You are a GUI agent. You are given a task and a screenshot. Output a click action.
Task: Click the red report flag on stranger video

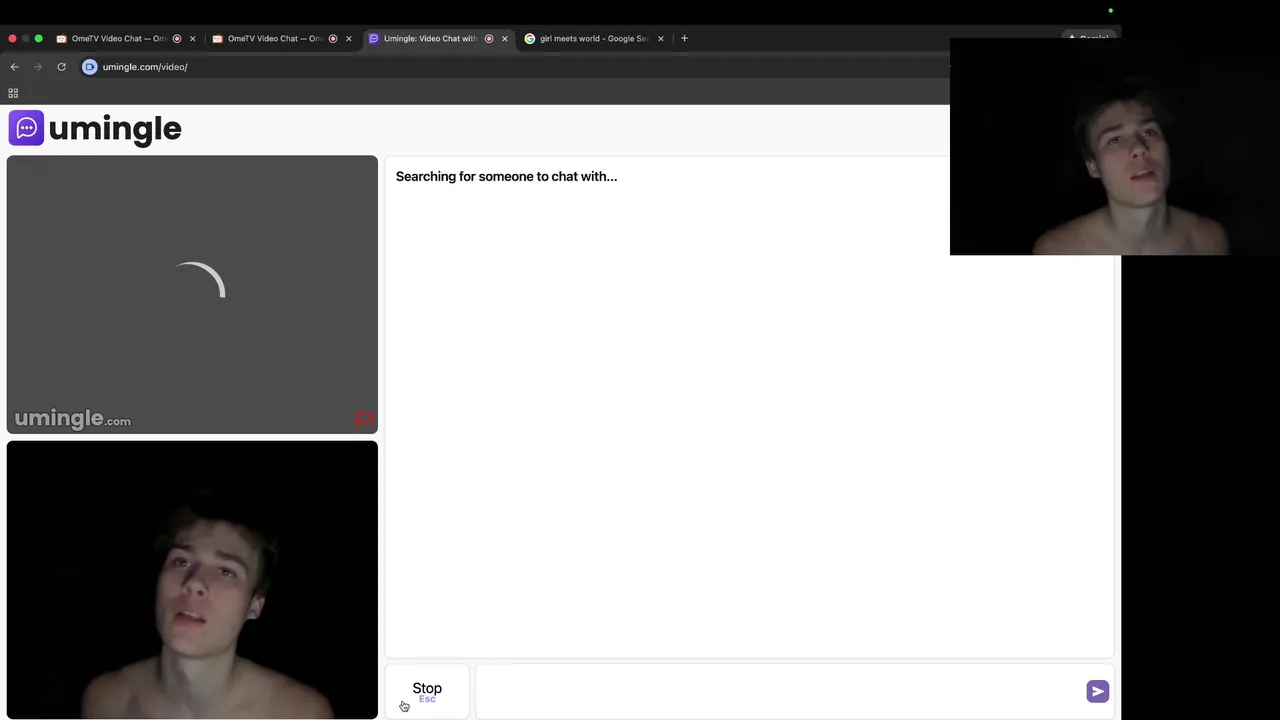coord(364,420)
